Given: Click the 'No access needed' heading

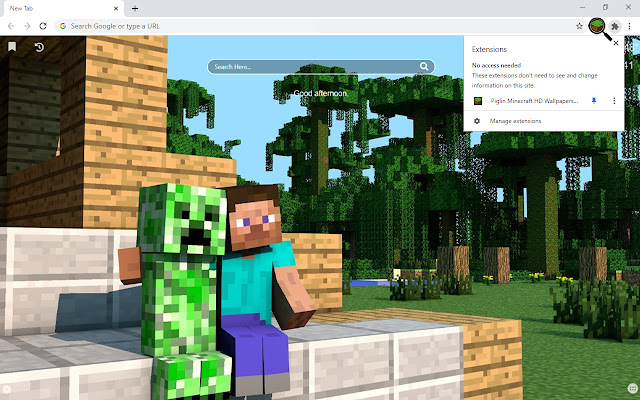Looking at the screenshot, I should (496, 65).
